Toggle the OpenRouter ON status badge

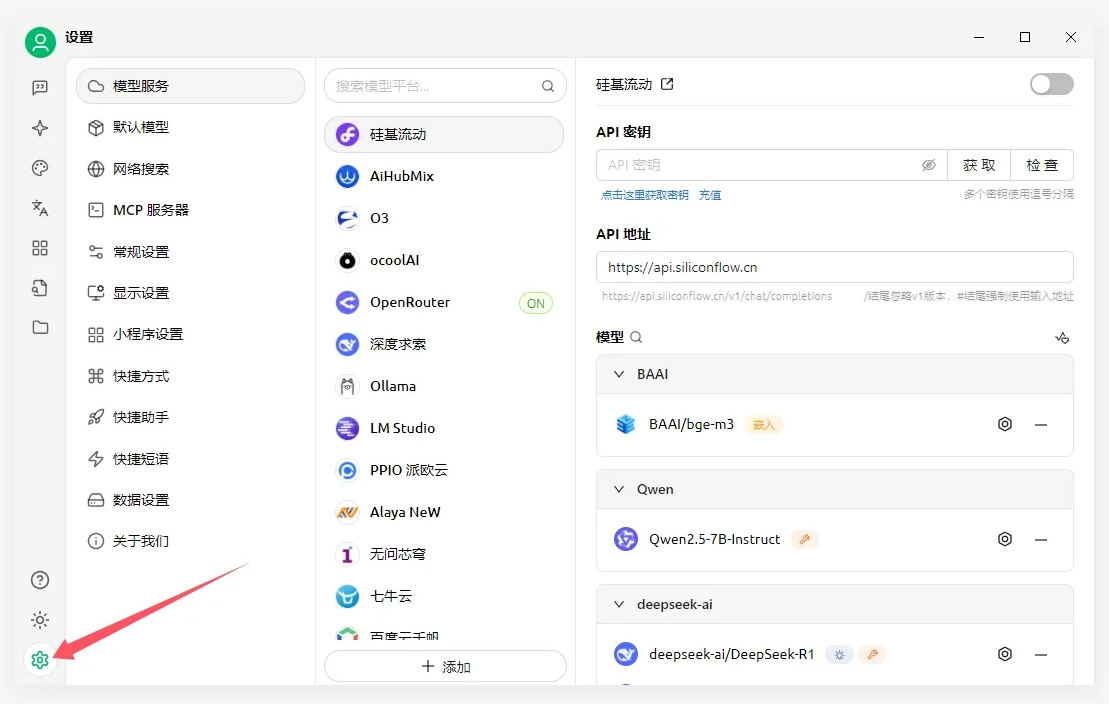click(536, 303)
